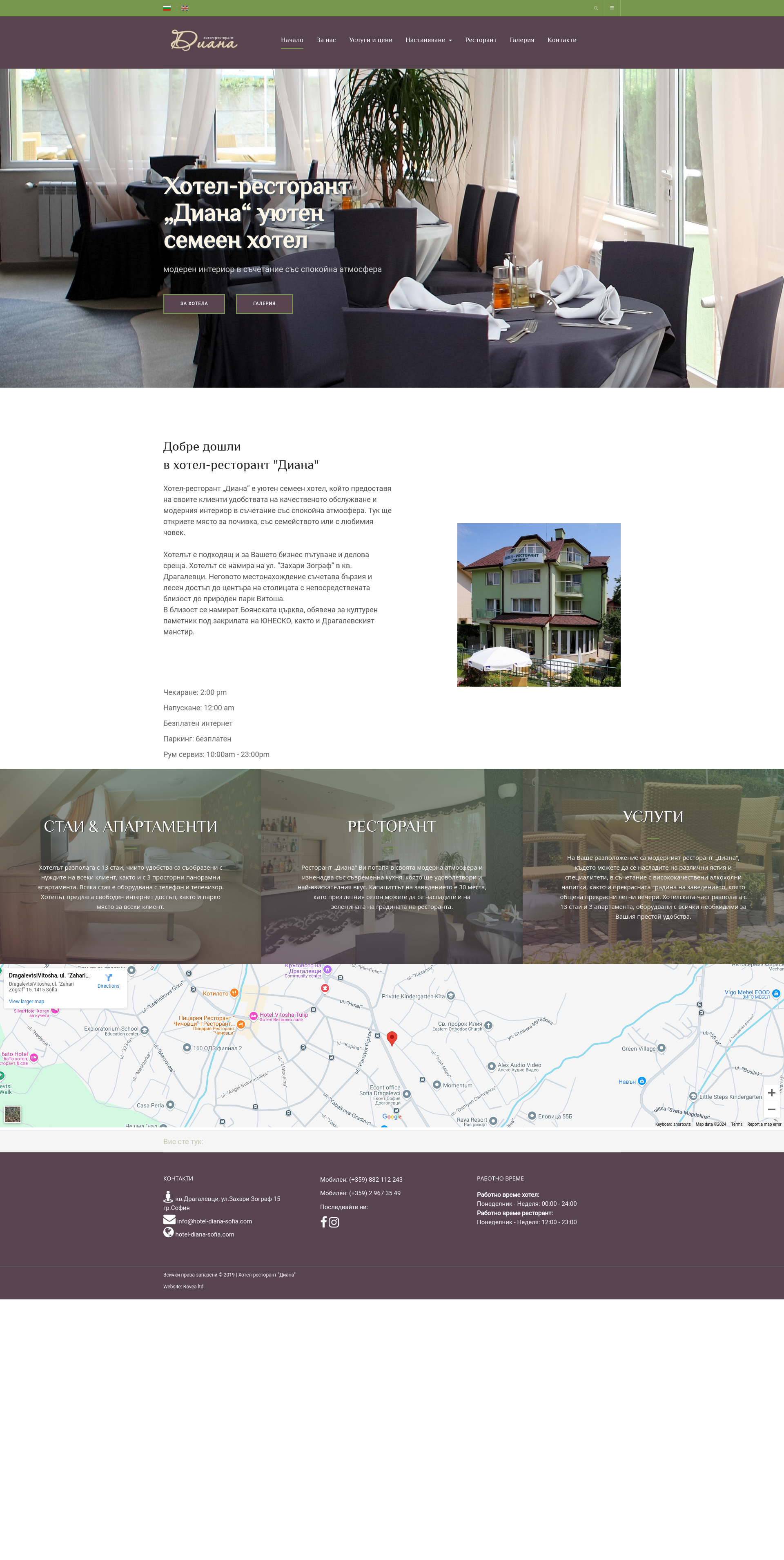784x1560 pixels.
Task: Click the View larger map link
Action: (27, 1002)
